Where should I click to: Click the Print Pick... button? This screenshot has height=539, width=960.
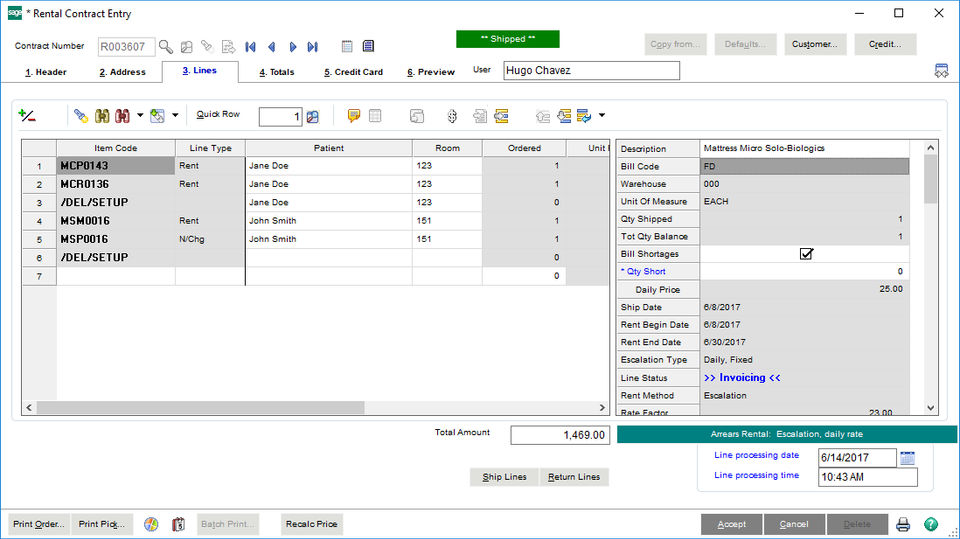point(102,524)
